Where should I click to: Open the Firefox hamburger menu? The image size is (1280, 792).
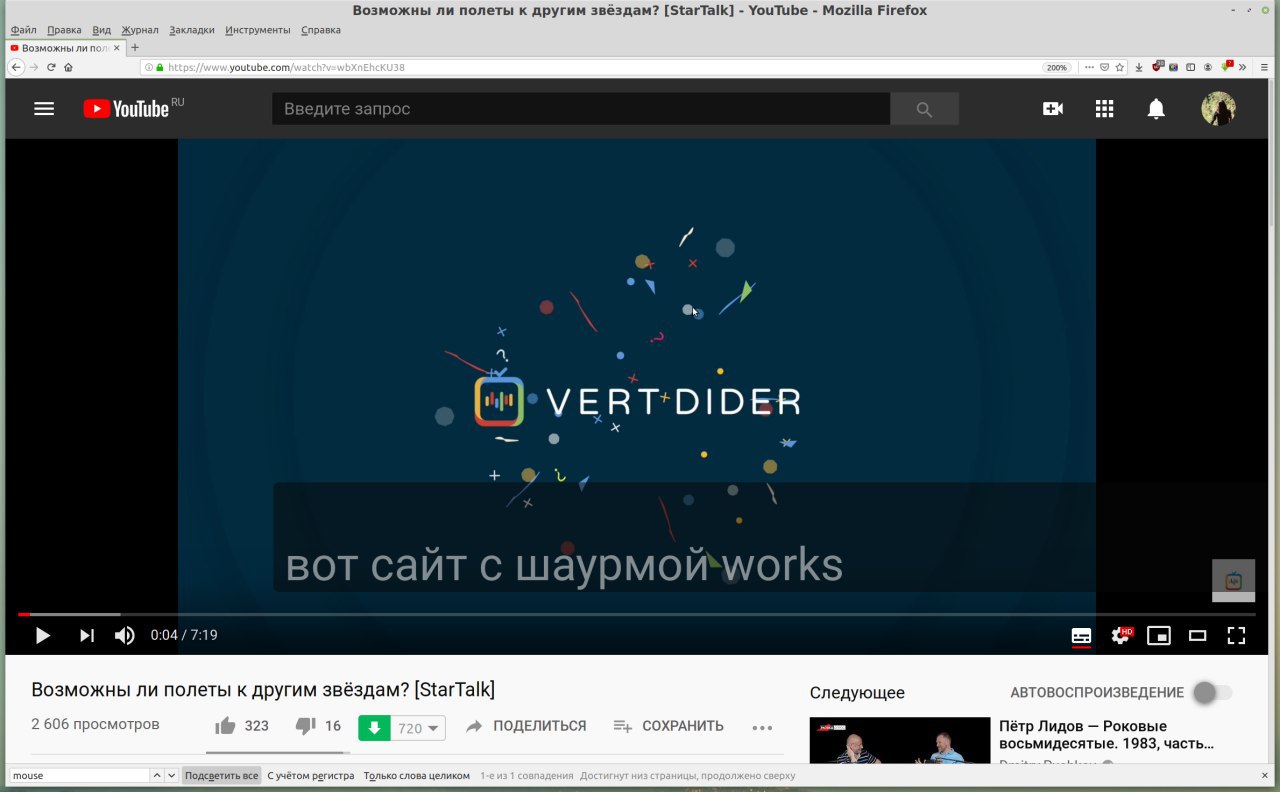click(x=1264, y=67)
